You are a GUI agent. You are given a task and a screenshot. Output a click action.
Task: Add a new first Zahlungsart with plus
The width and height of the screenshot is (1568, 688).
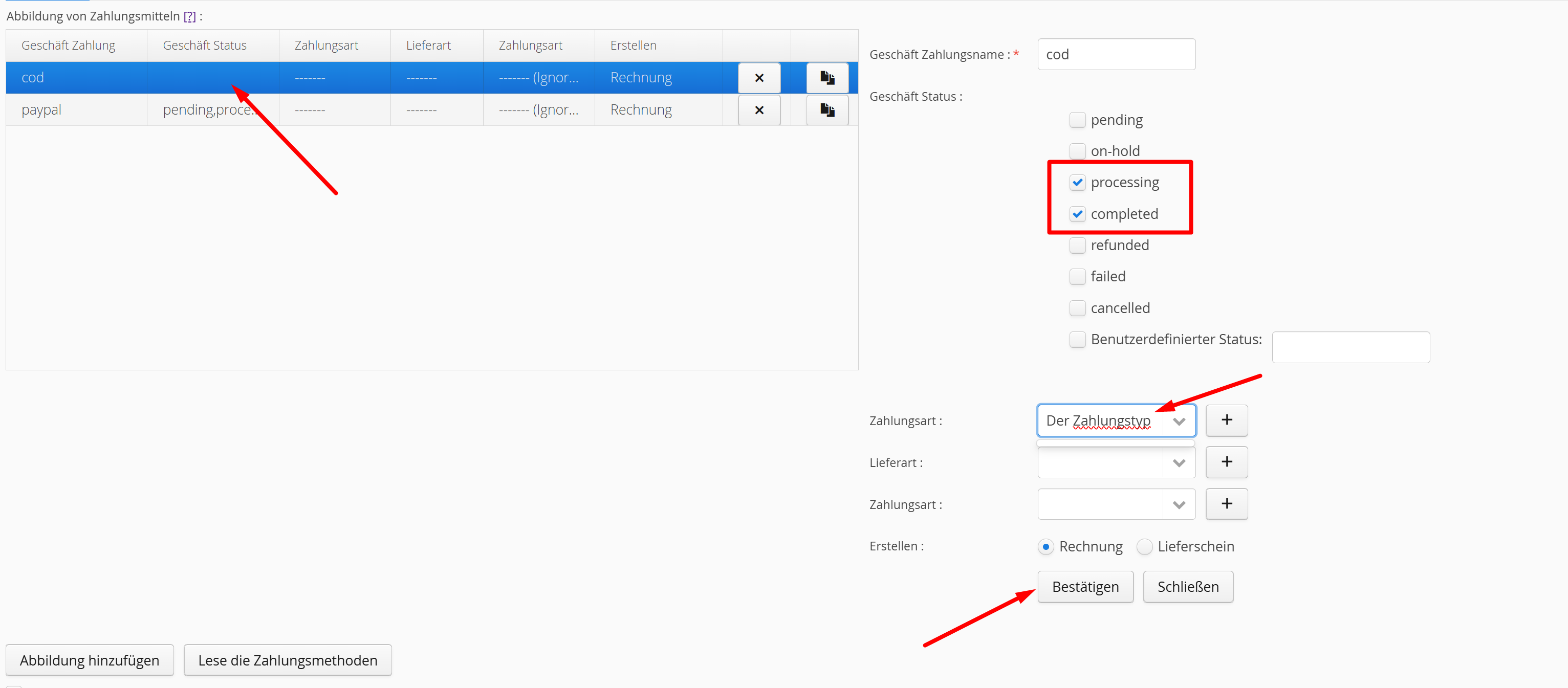tap(1226, 420)
